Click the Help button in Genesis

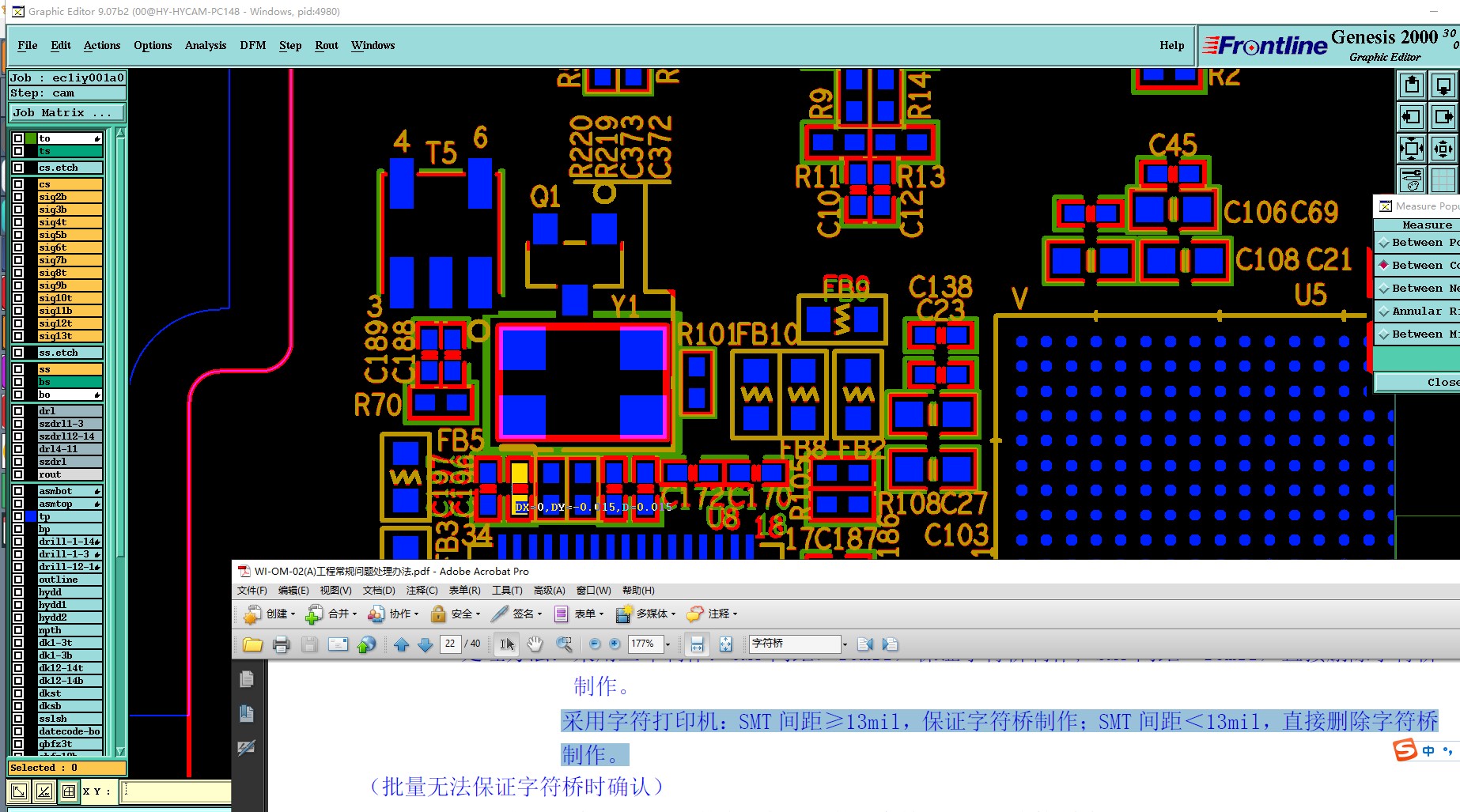[1172, 46]
